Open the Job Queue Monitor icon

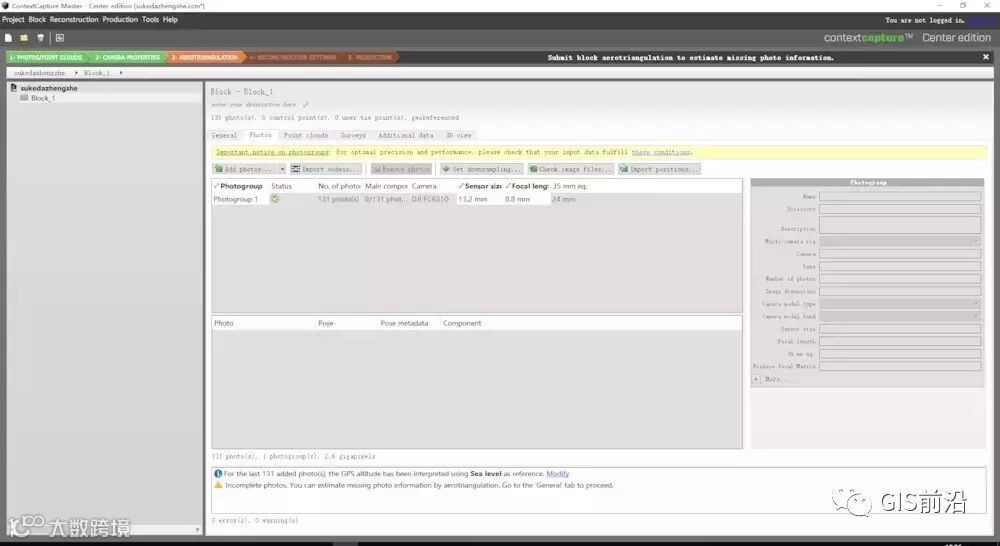[60, 38]
